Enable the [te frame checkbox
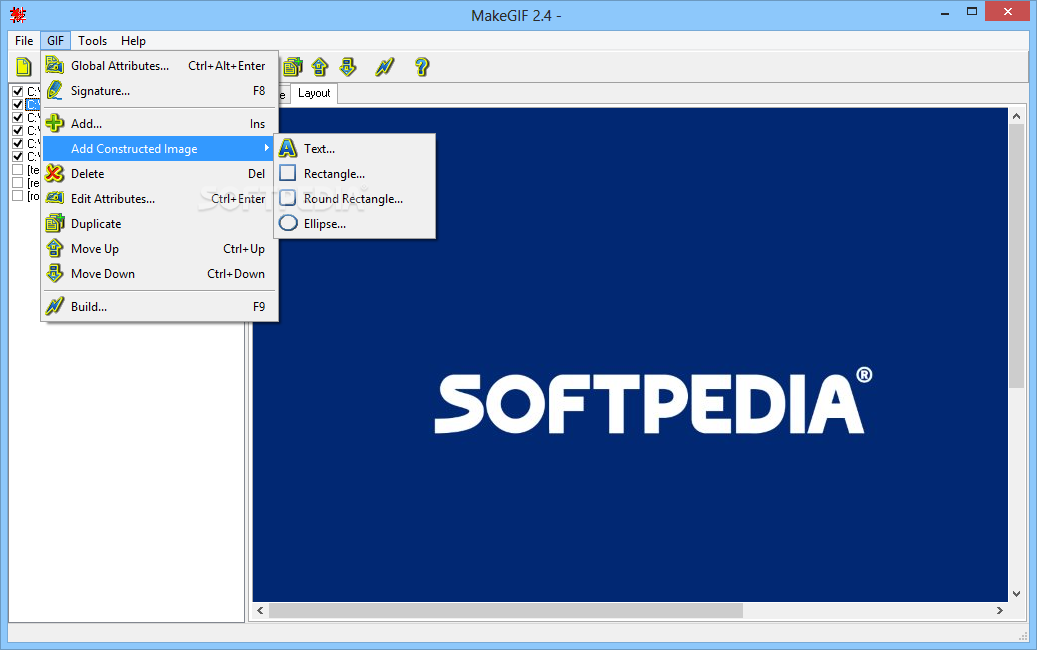The height and width of the screenshot is (650, 1037). [18, 170]
